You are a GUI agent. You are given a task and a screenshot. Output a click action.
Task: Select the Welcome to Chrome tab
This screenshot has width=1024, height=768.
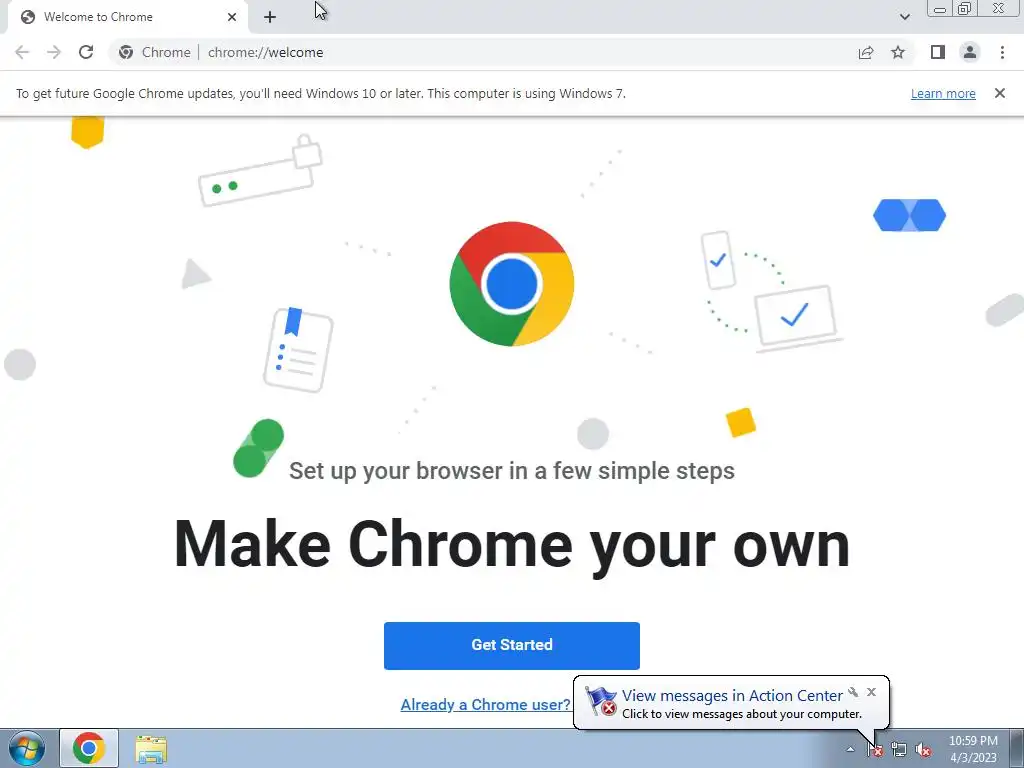pyautogui.click(x=128, y=17)
